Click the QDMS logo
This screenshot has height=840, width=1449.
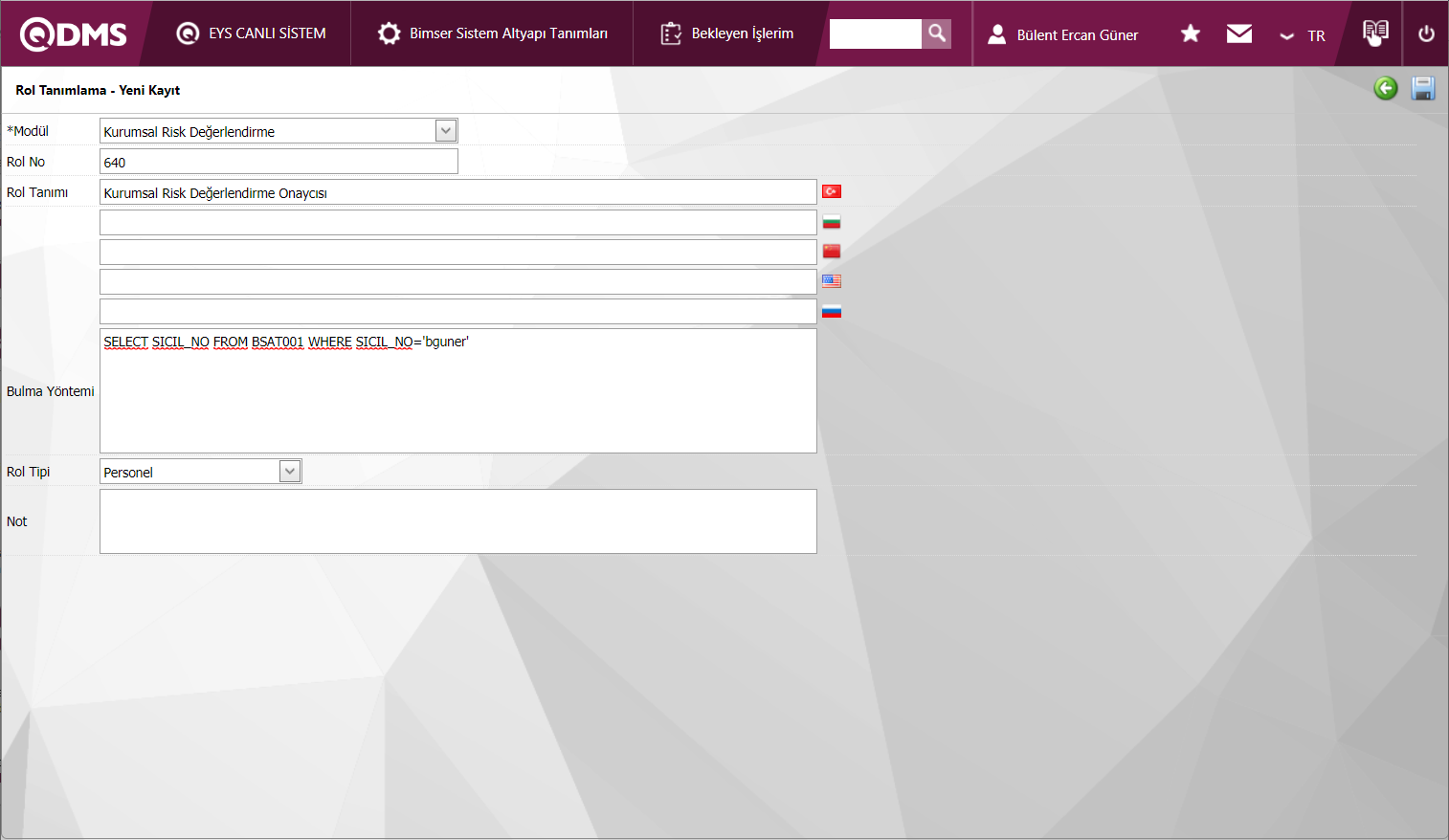point(74,34)
